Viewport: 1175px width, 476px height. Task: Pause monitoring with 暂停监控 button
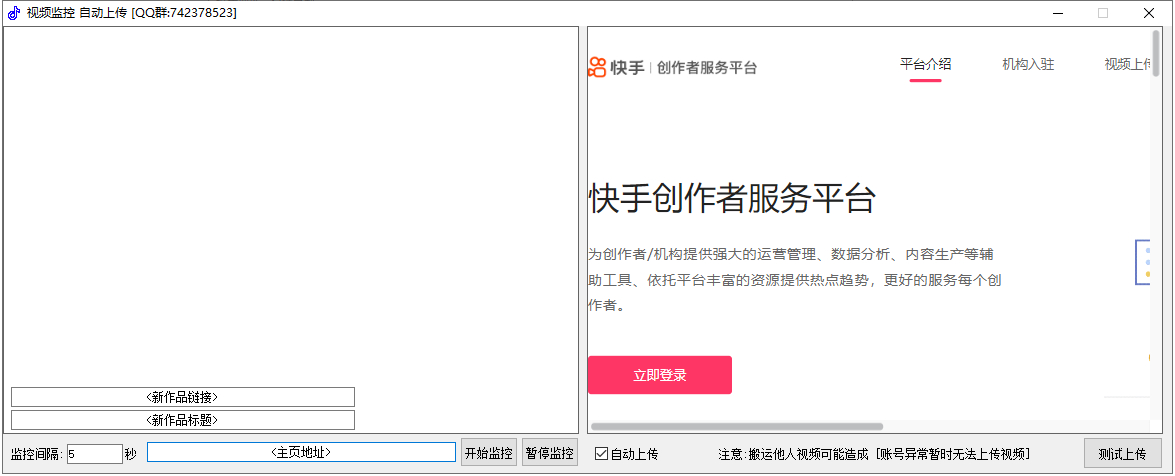(550, 453)
